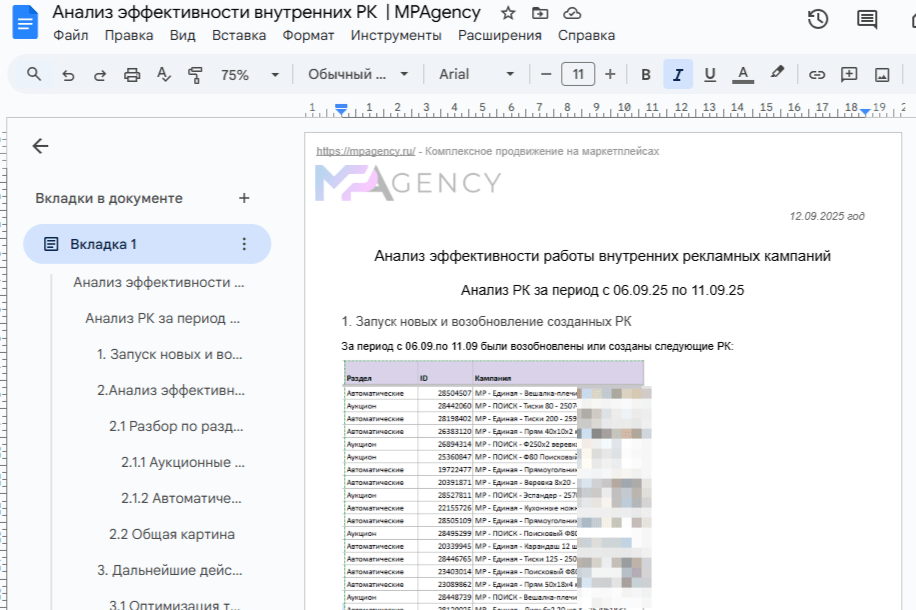Open options for Вкладка 1

tap(244, 244)
